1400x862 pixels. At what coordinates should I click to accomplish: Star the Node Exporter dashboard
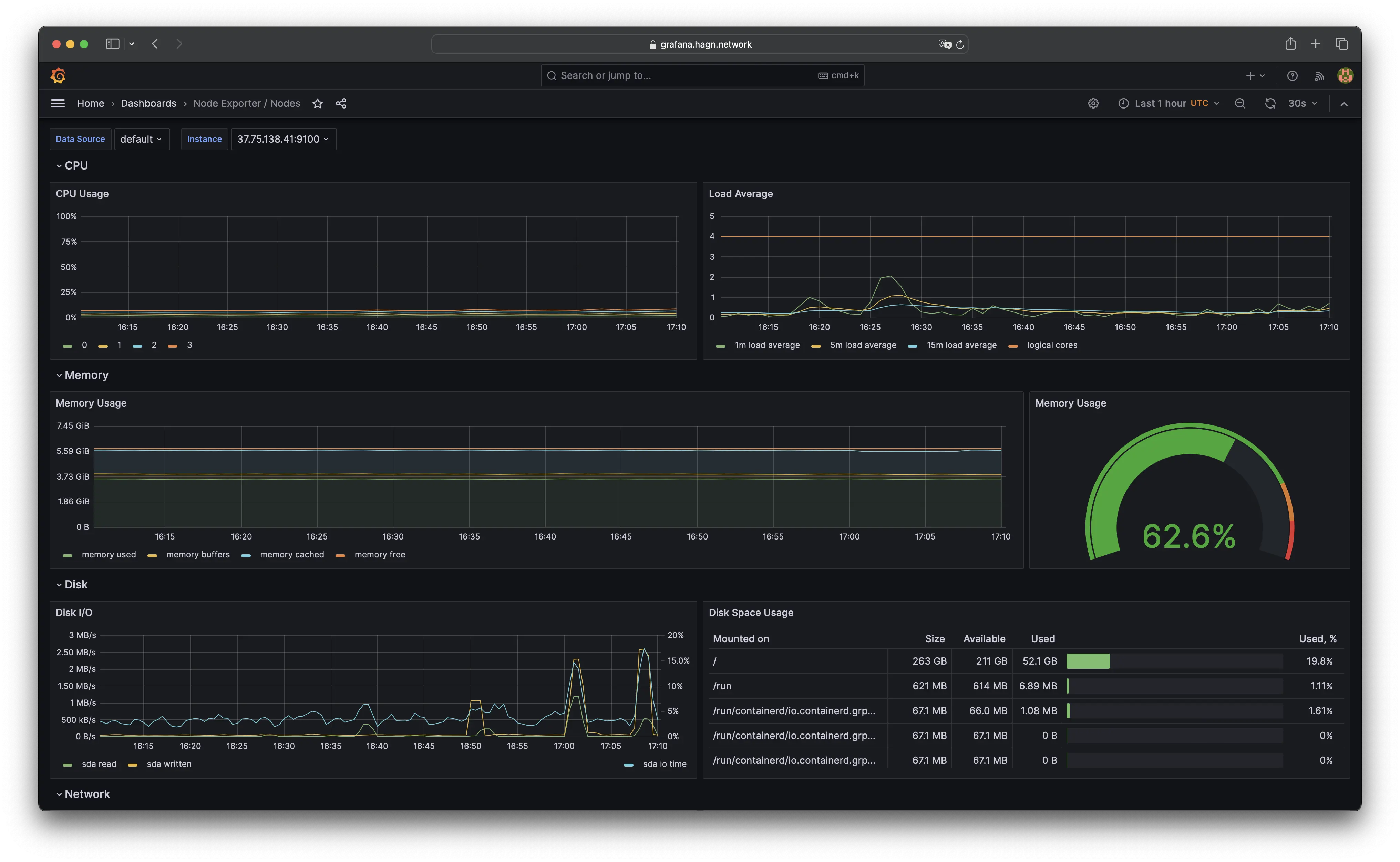[x=318, y=103]
